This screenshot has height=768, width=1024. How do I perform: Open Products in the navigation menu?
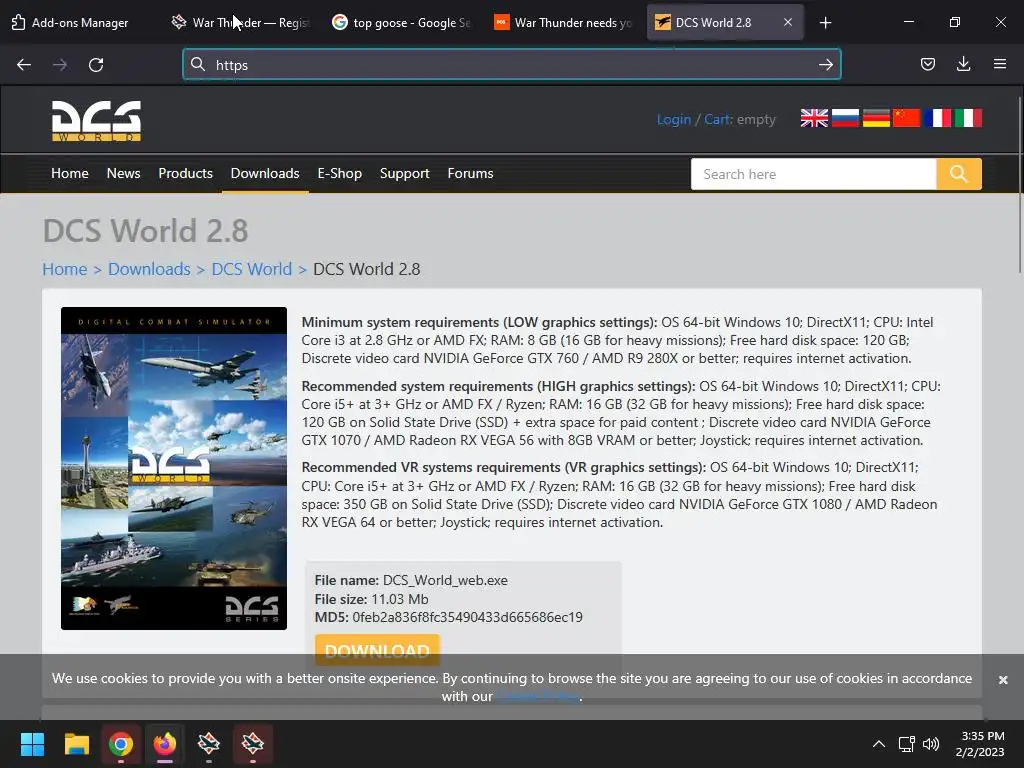[185, 173]
